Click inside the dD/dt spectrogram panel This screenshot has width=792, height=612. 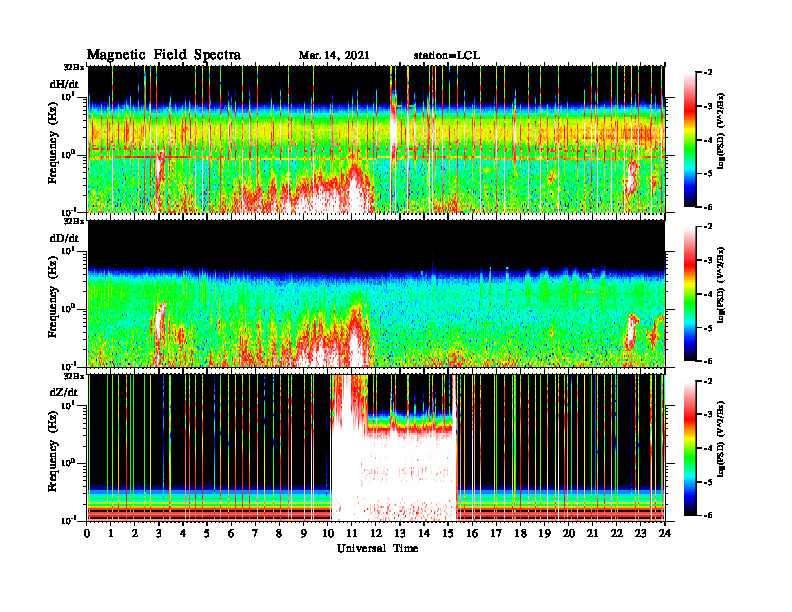click(376, 293)
